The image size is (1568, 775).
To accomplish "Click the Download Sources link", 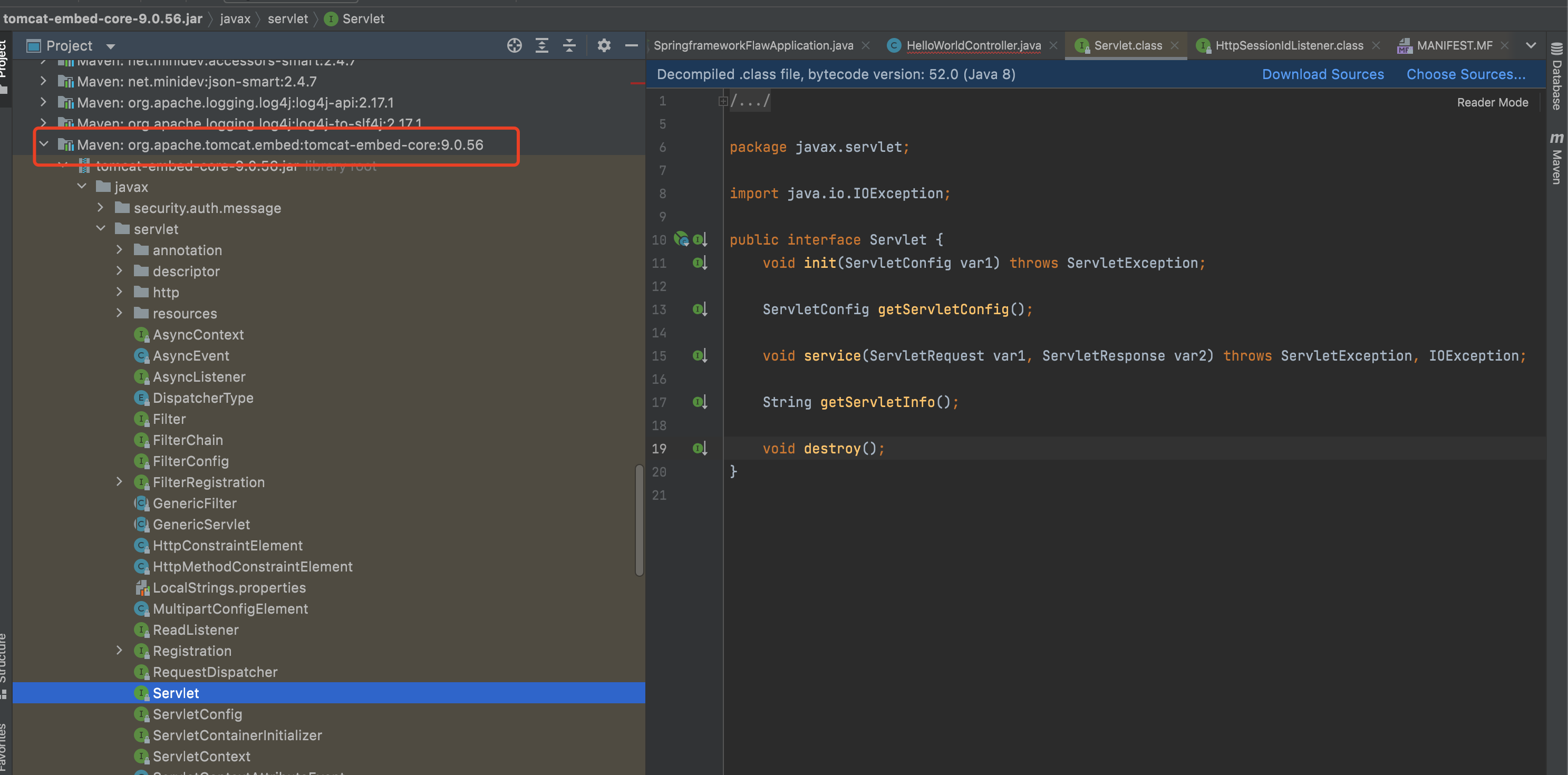I will pos(1322,74).
